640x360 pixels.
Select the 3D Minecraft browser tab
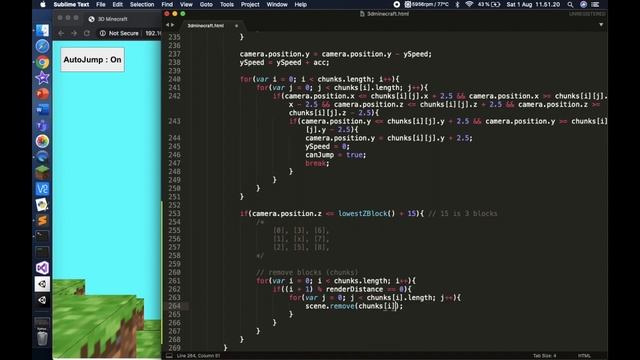(113, 19)
